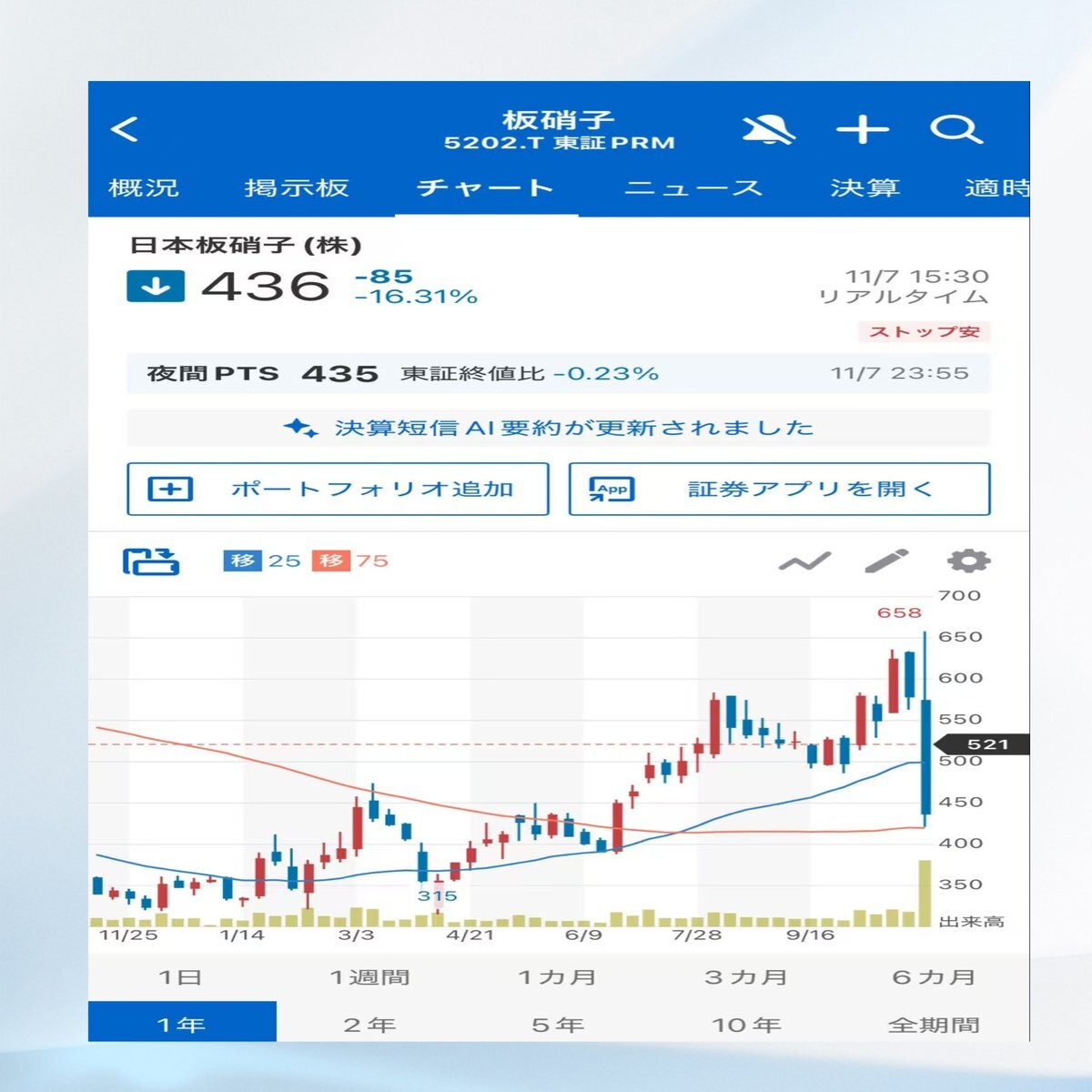Click 証券アプリを開く button
The image size is (1092, 1092).
coord(779,489)
